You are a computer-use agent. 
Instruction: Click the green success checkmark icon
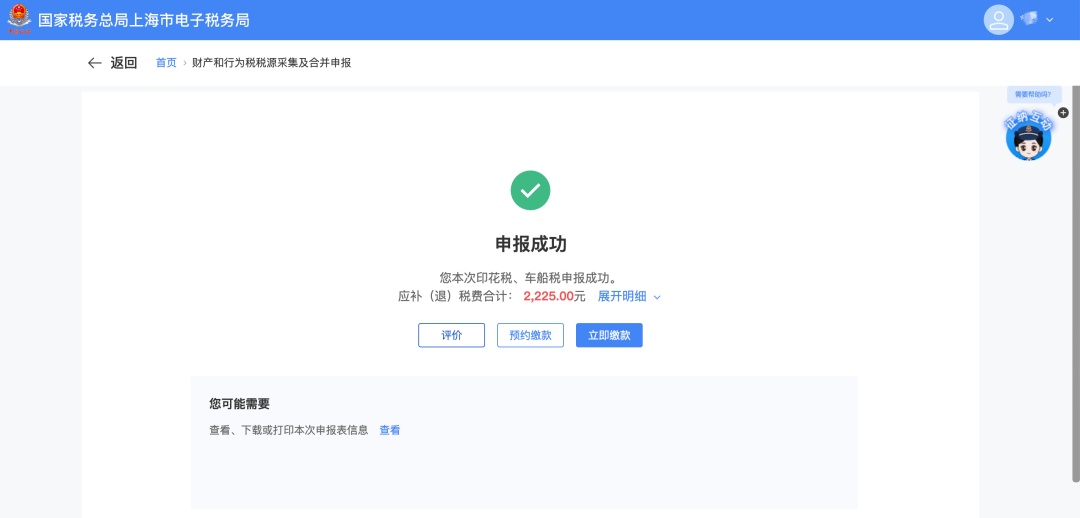click(530, 190)
